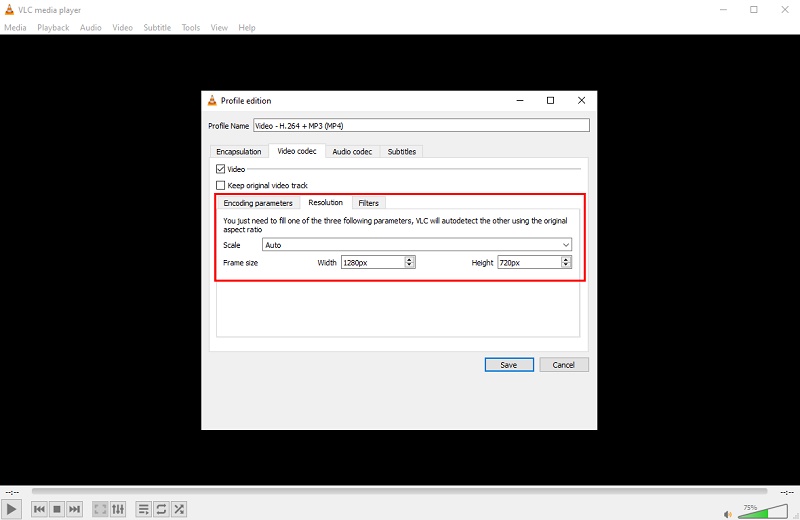Mute audio via the speaker icon
This screenshot has width=800, height=520.
pos(728,514)
